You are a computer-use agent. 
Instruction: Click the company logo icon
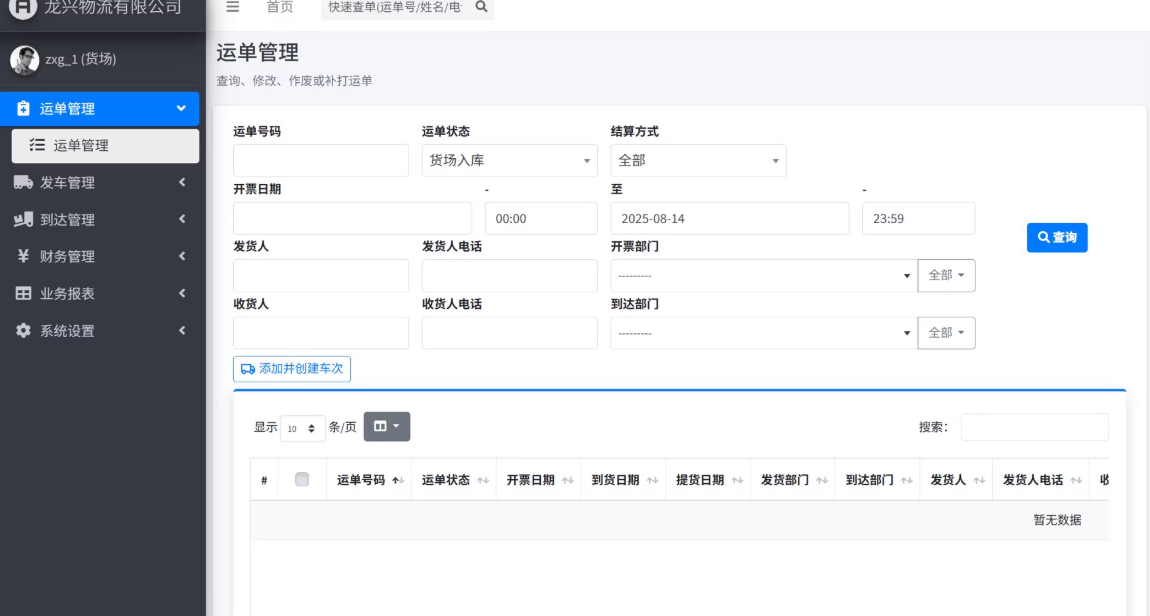pyautogui.click(x=23, y=7)
